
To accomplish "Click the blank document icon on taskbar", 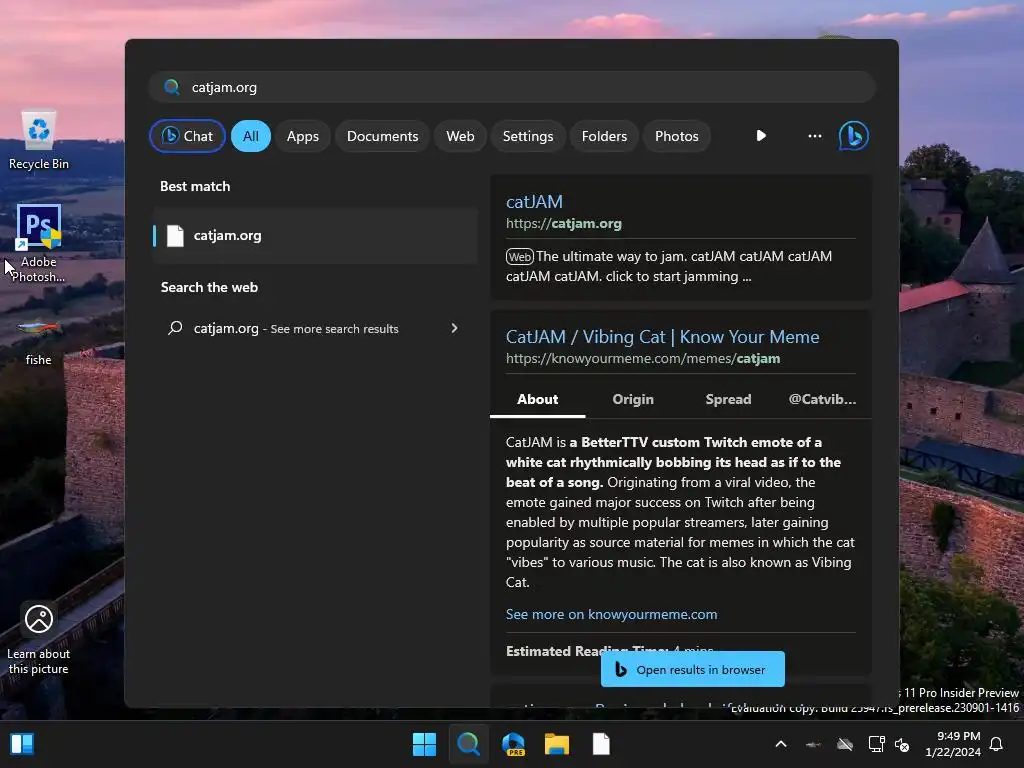I will [x=601, y=744].
